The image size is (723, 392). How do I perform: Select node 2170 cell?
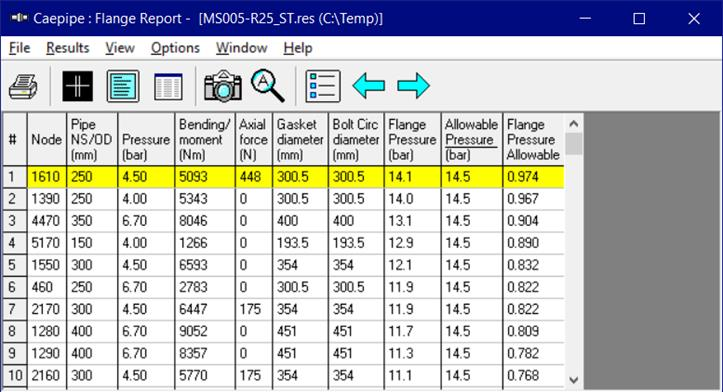click(47, 309)
